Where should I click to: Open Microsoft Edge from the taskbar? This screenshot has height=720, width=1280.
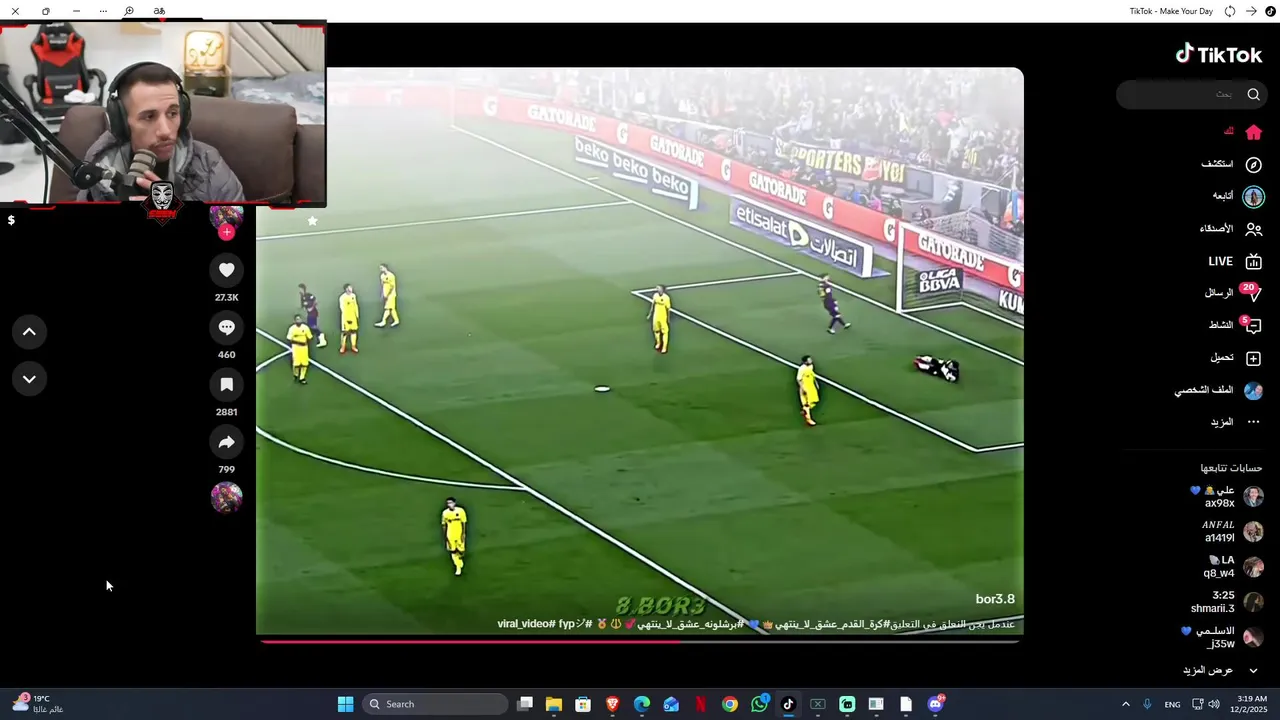coord(642,704)
